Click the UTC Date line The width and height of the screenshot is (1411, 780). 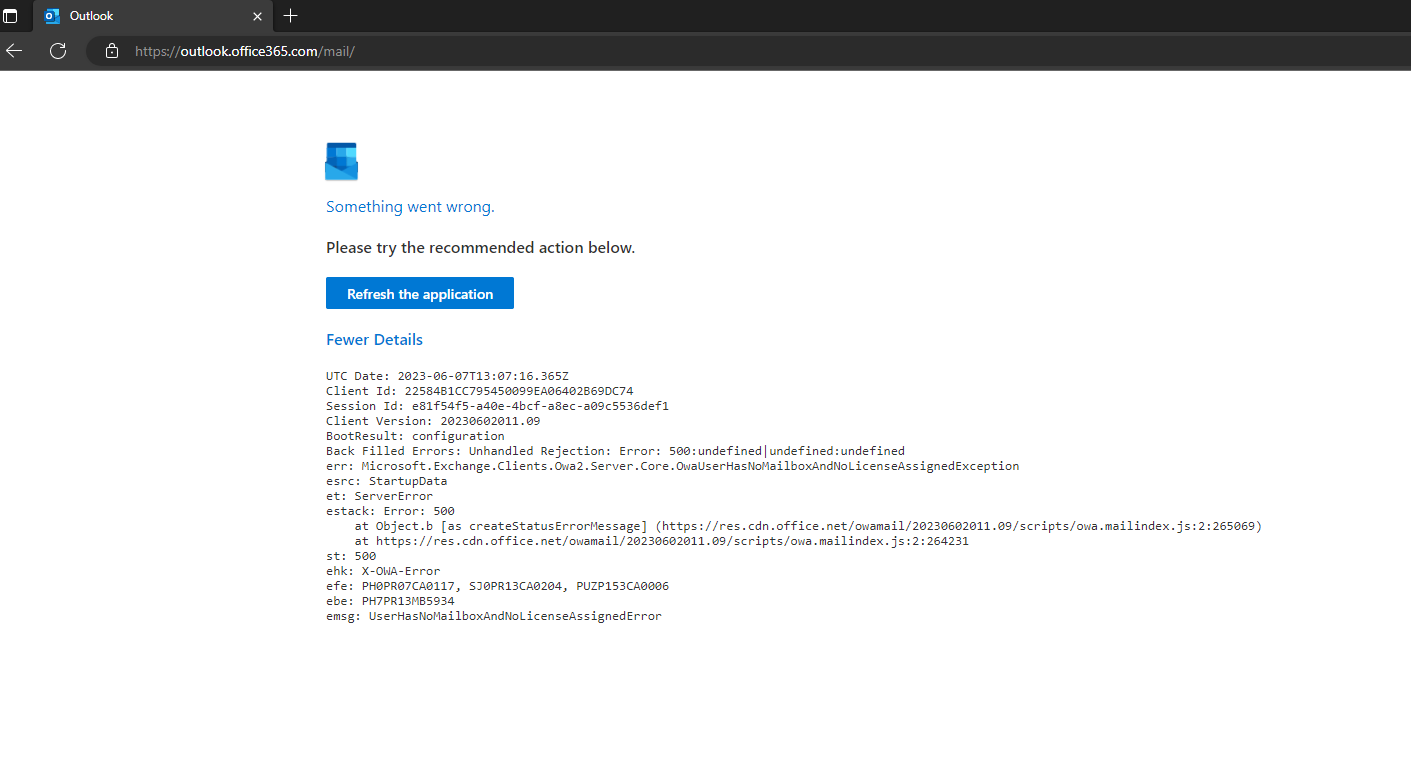pyautogui.click(x=447, y=376)
